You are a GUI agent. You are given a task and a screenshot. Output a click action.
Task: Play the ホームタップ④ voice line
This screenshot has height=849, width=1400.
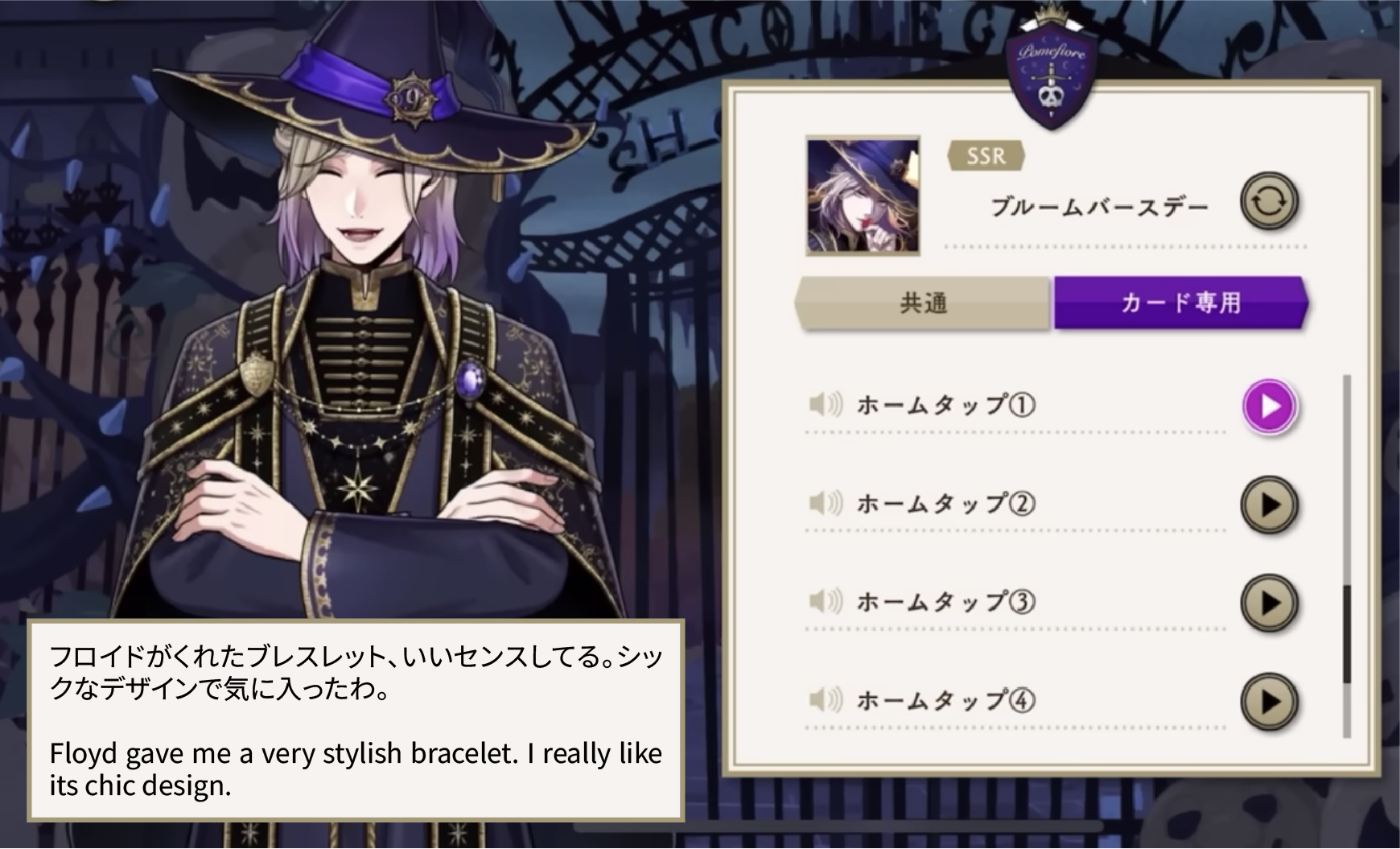[x=1269, y=702]
